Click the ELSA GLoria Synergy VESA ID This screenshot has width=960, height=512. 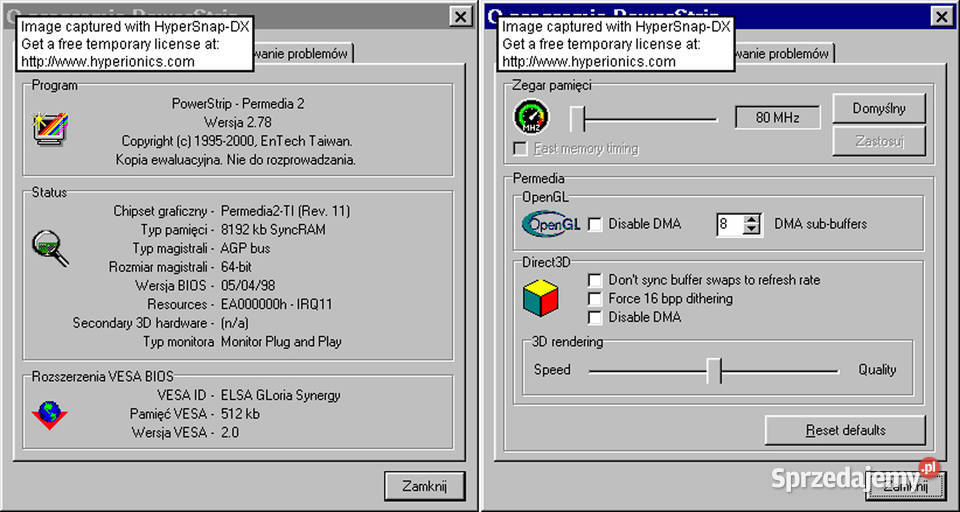[280, 395]
